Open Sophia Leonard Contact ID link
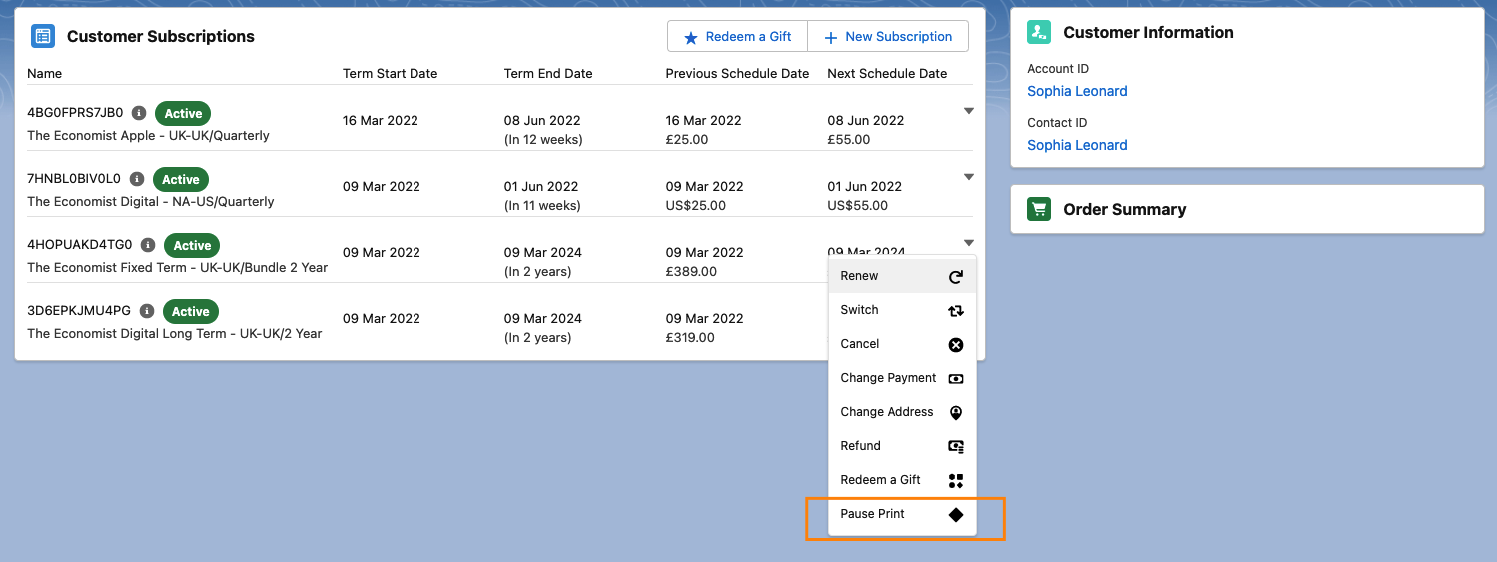Viewport: 1497px width, 562px height. click(1077, 145)
